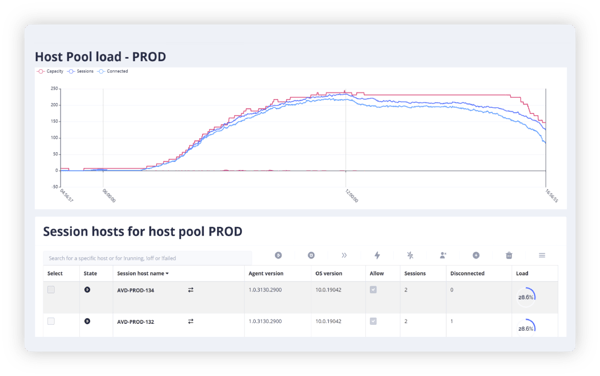Click the Disconnected value 1 for AVD-PROD-132

pos(452,321)
